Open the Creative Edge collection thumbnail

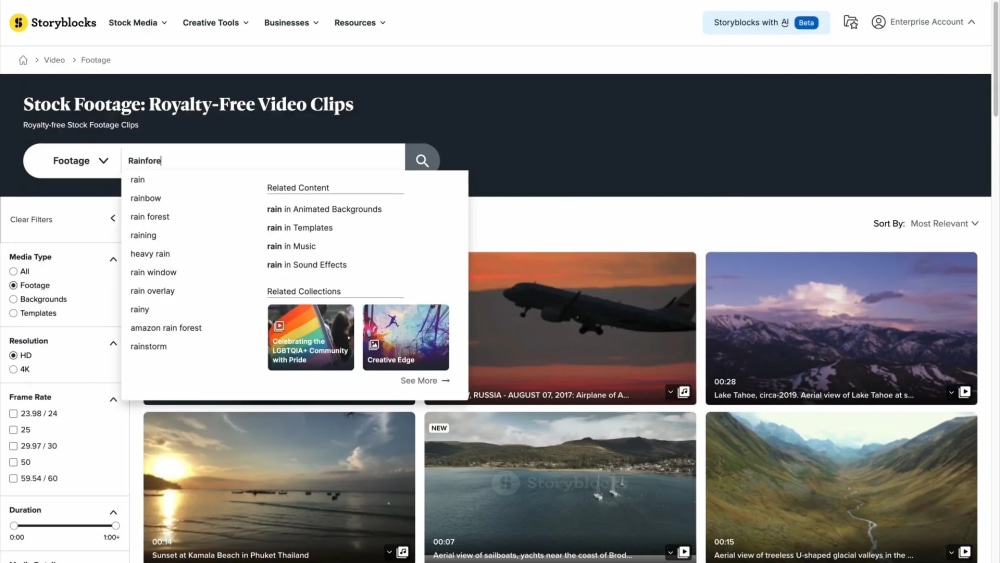(406, 337)
